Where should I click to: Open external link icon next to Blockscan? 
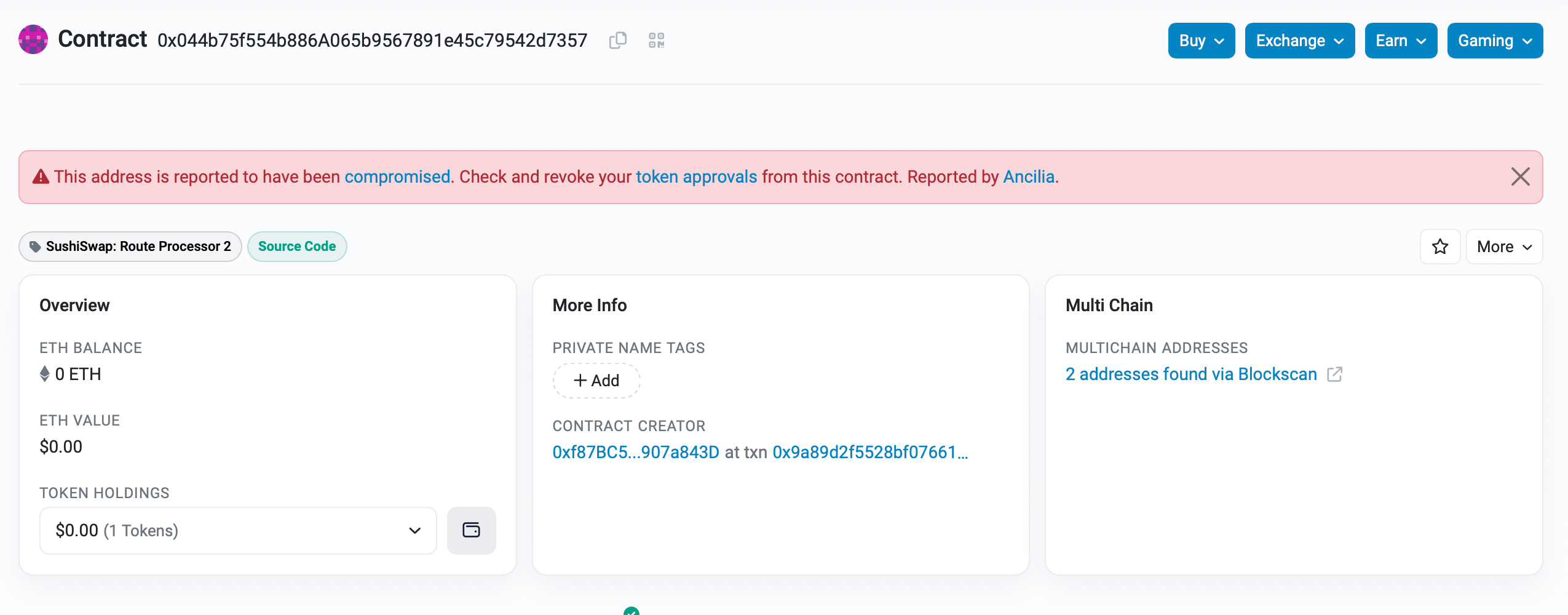click(1334, 375)
